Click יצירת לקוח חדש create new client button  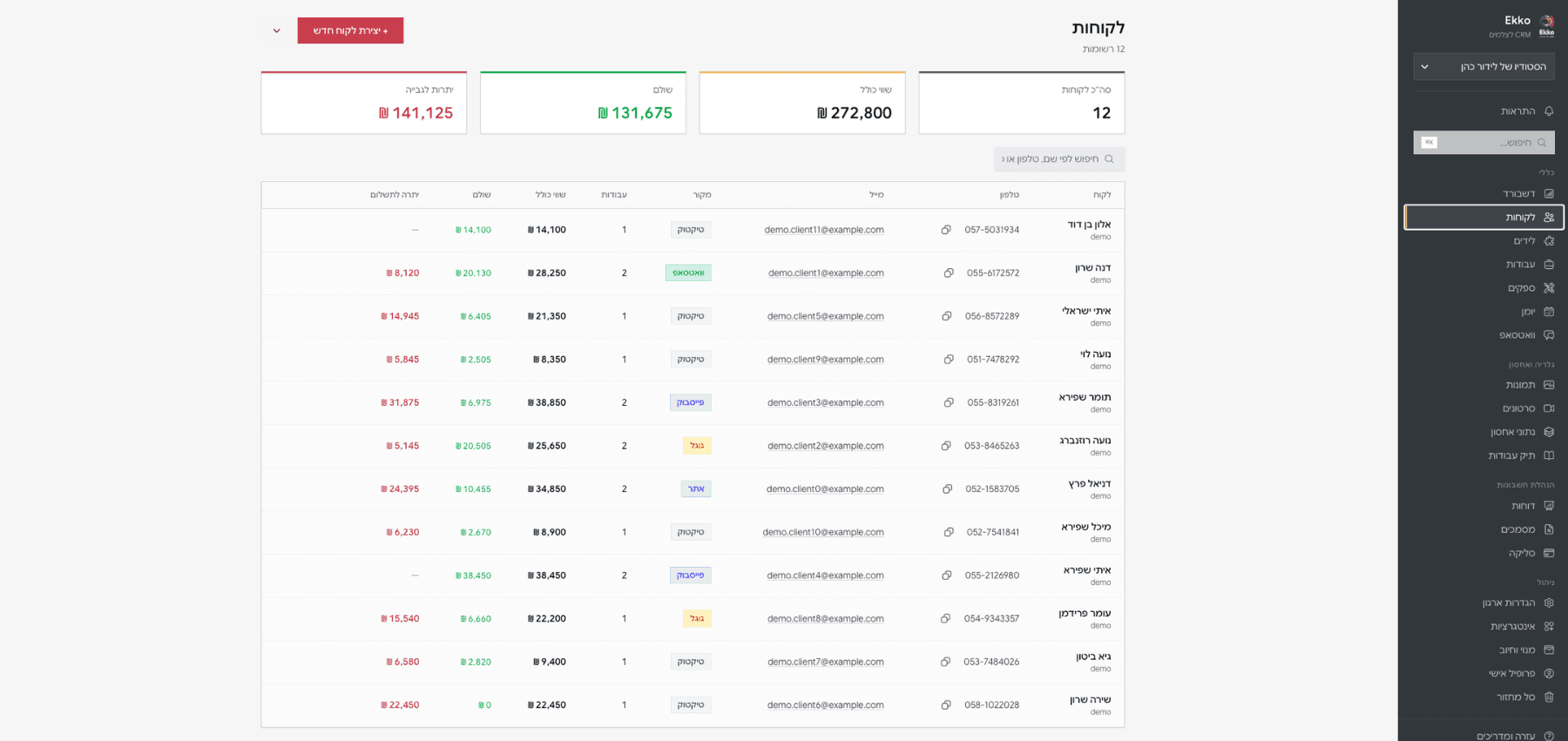tap(350, 30)
